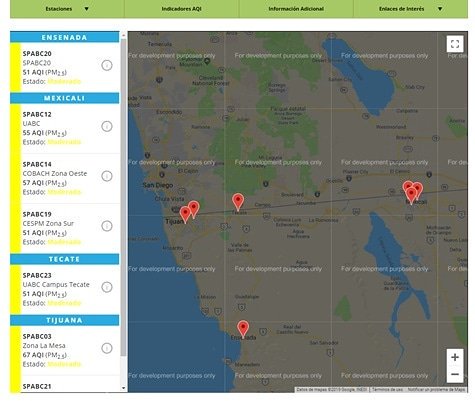Zoom out on the map
The width and height of the screenshot is (475, 401).
pos(455,374)
